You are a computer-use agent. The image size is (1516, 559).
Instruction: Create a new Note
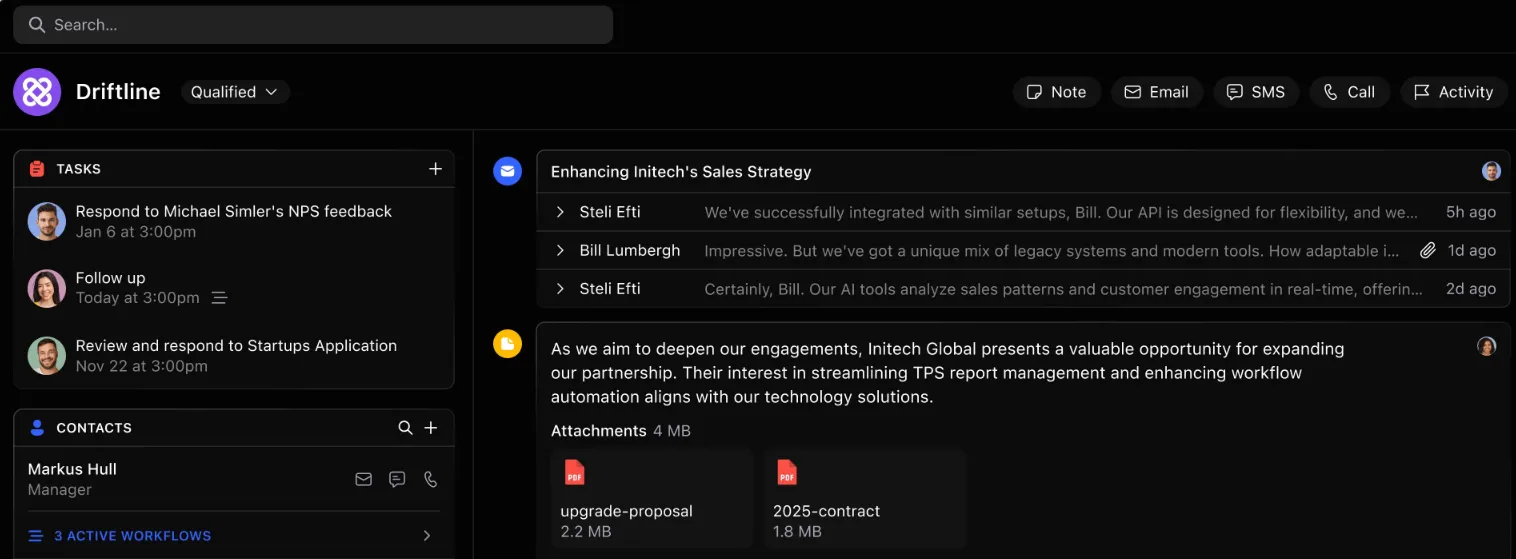point(1057,92)
